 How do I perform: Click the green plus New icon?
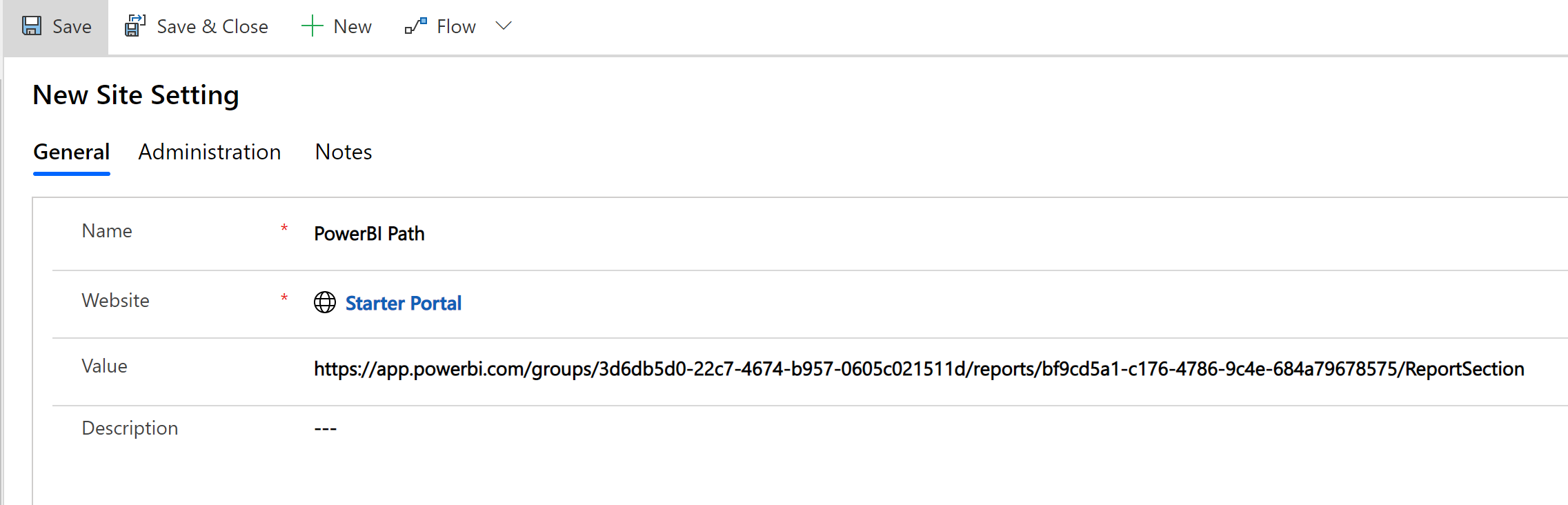312,26
